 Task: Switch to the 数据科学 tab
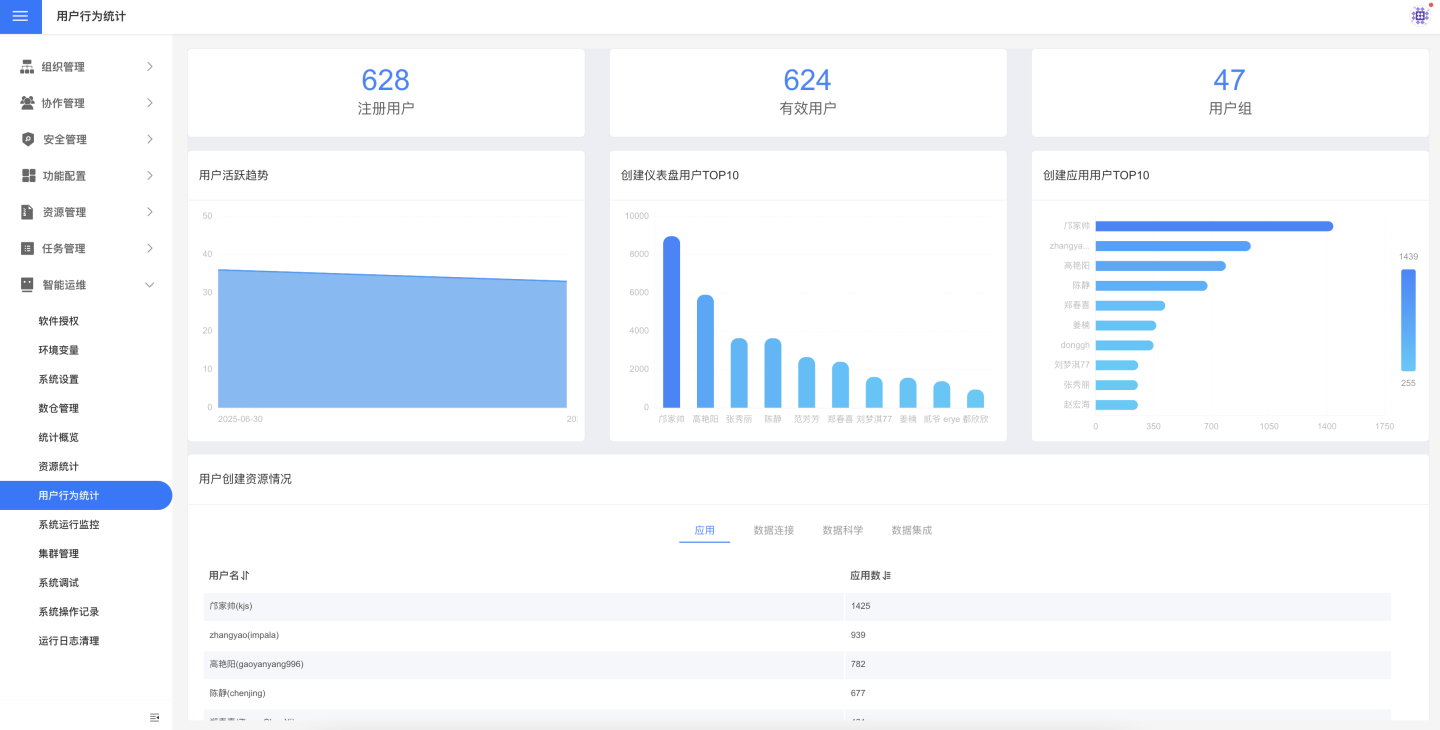tap(842, 530)
